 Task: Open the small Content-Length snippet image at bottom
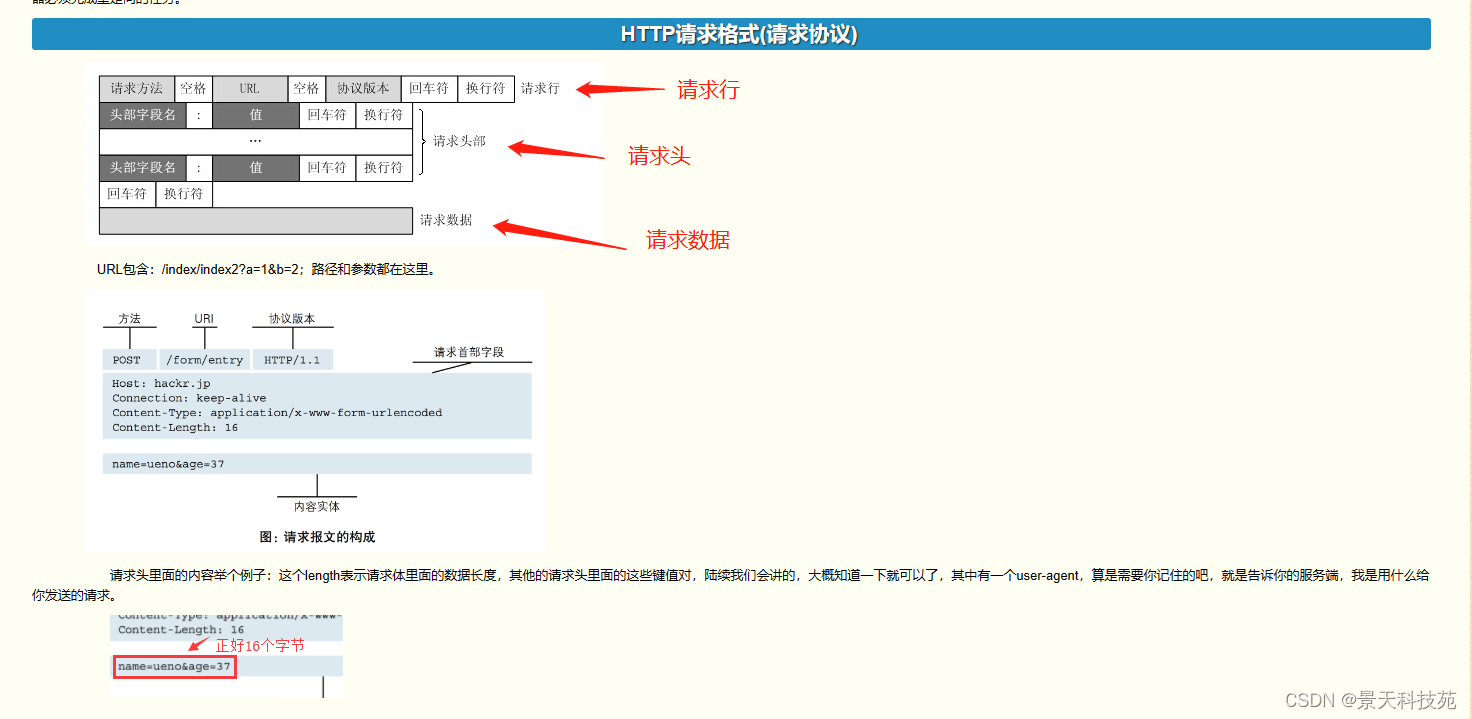[226, 656]
